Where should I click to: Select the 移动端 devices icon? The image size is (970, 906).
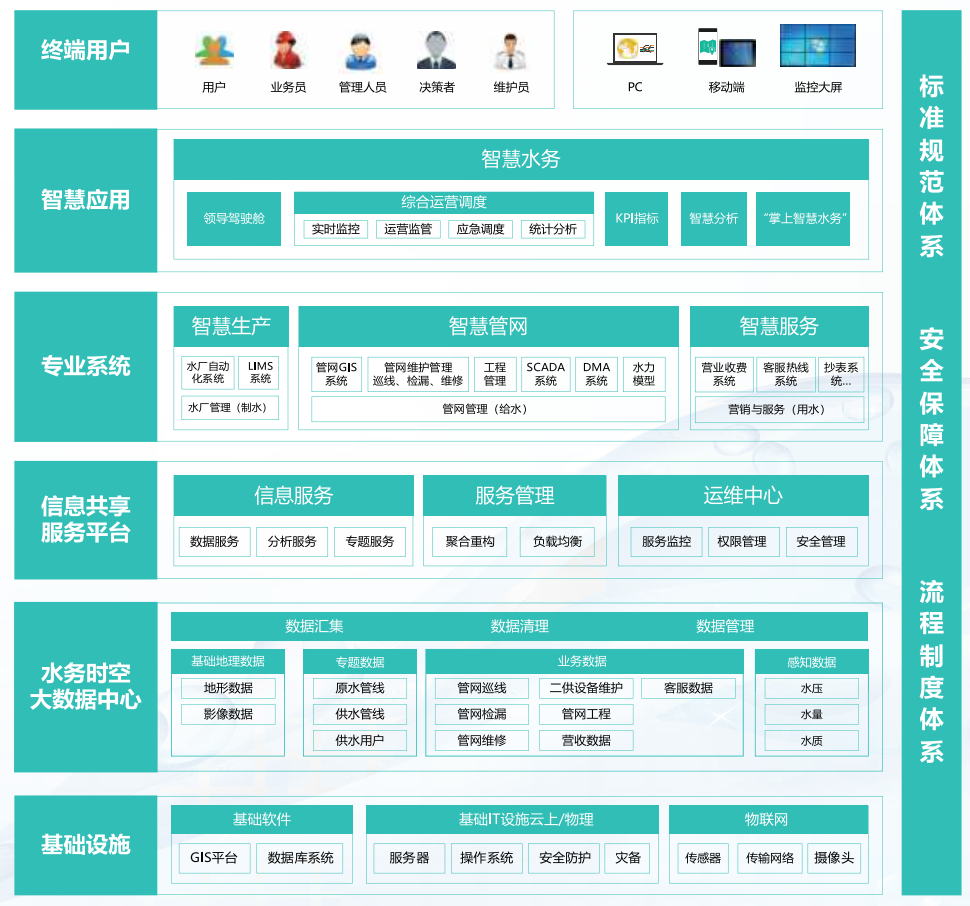click(x=726, y=48)
